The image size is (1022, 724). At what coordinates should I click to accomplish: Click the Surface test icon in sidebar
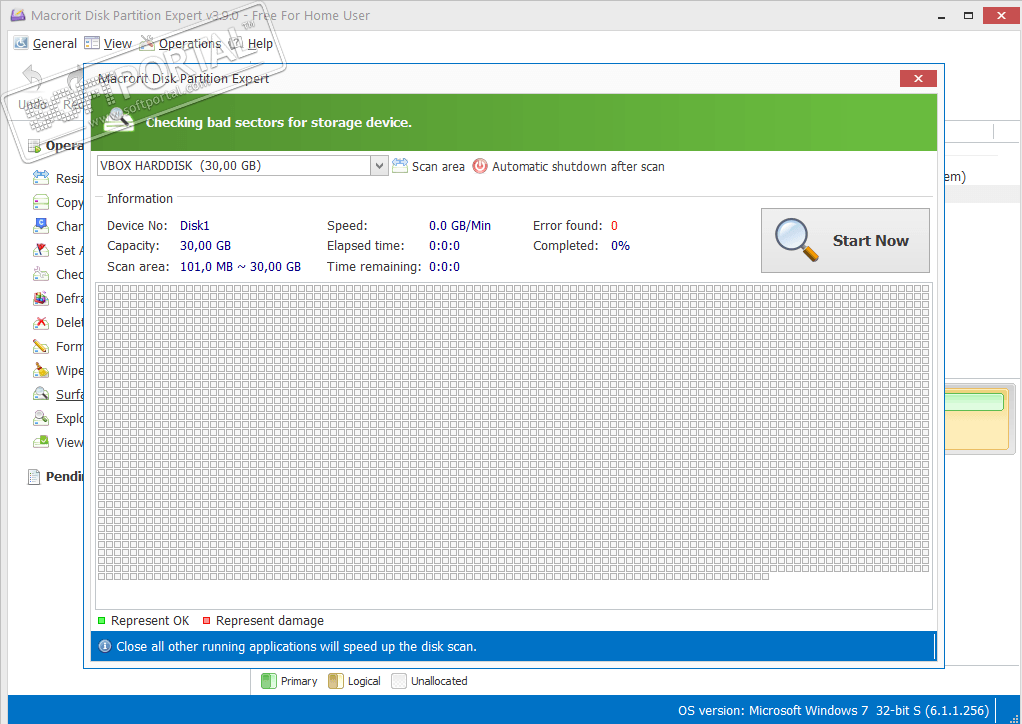click(40, 394)
